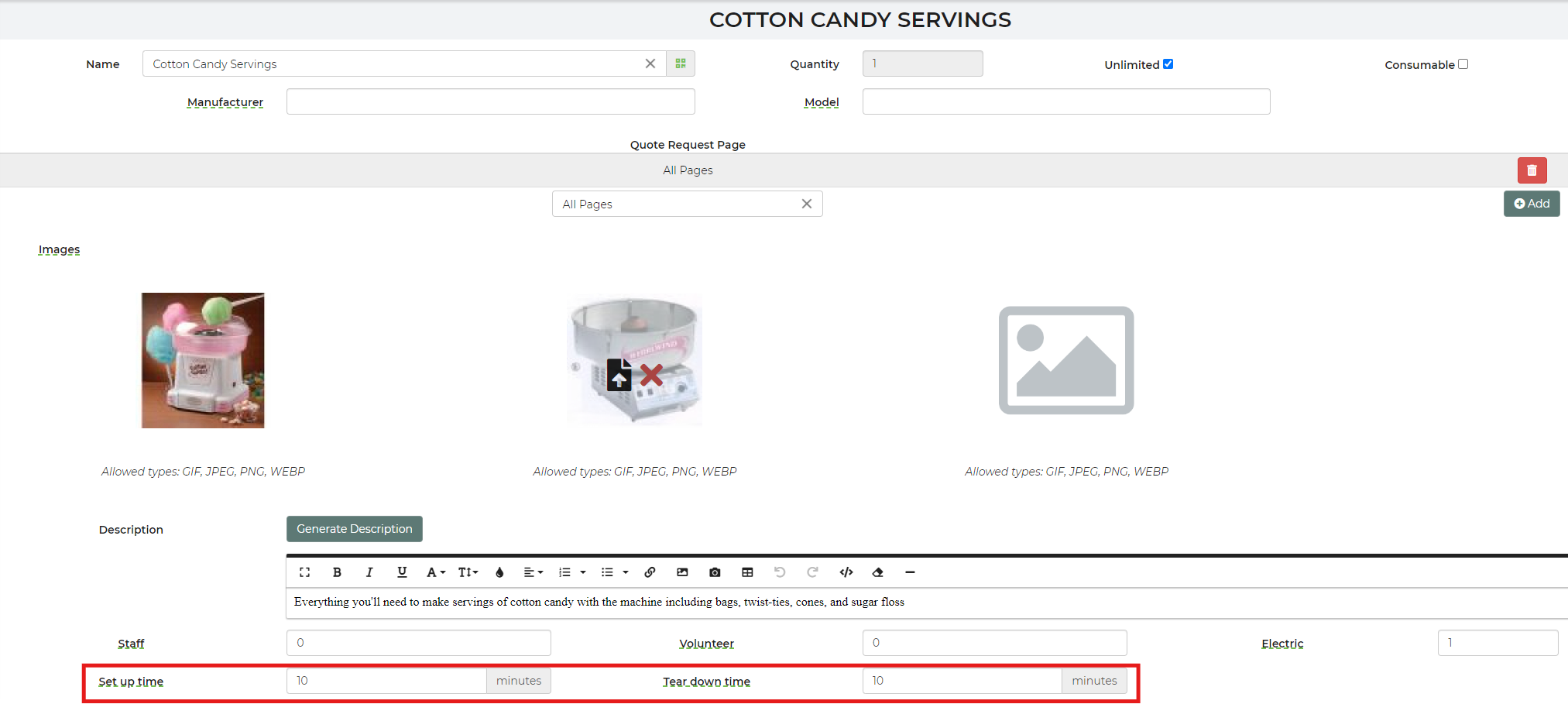Screen dimensions: 1568x704
Task: Click into the Manufacturer input field
Action: coord(490,101)
